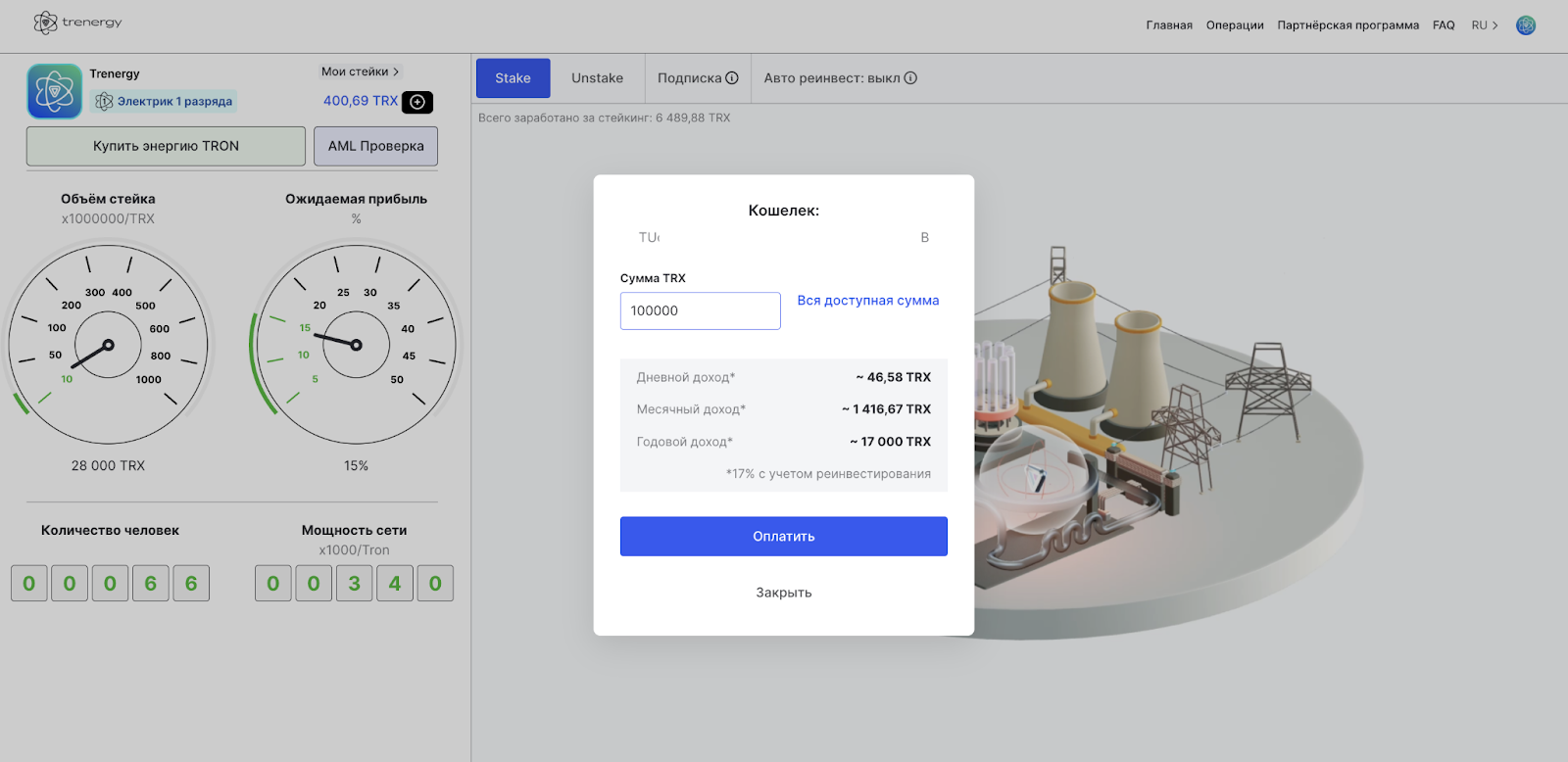Select the Stake tab
The width and height of the screenshot is (1568, 762).
tap(513, 78)
